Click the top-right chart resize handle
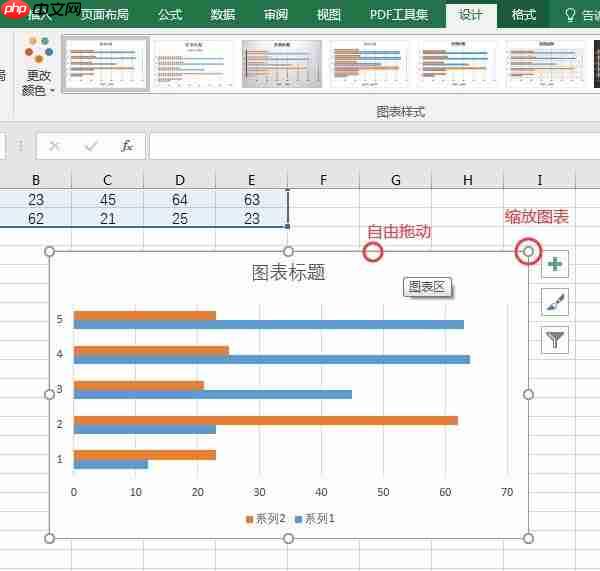Screen dimensions: 600x571 [x=528, y=251]
